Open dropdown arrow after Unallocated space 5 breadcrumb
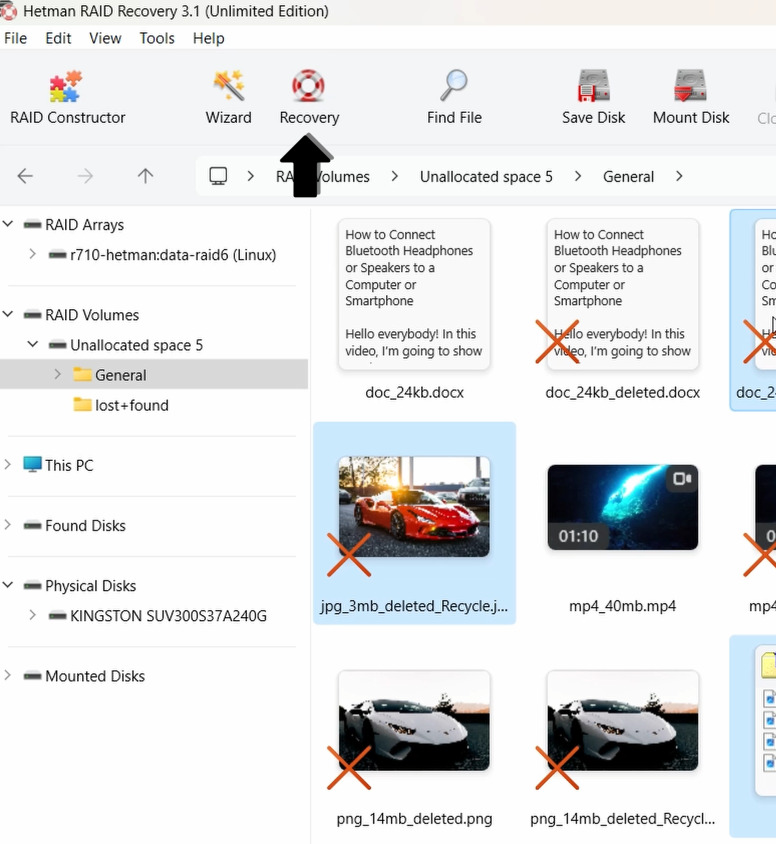The height and width of the screenshot is (844, 776). (577, 176)
